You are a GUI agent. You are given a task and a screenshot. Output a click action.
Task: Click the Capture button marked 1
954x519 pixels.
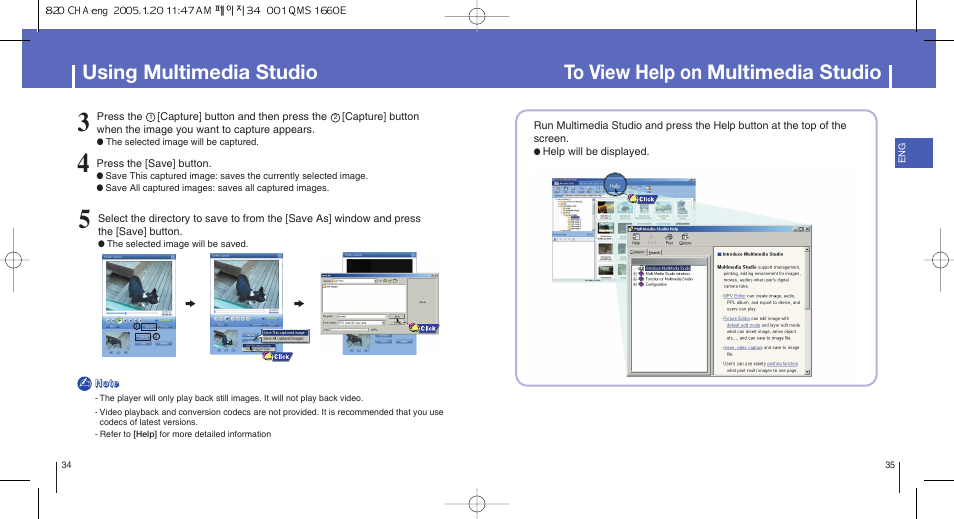tap(149, 327)
